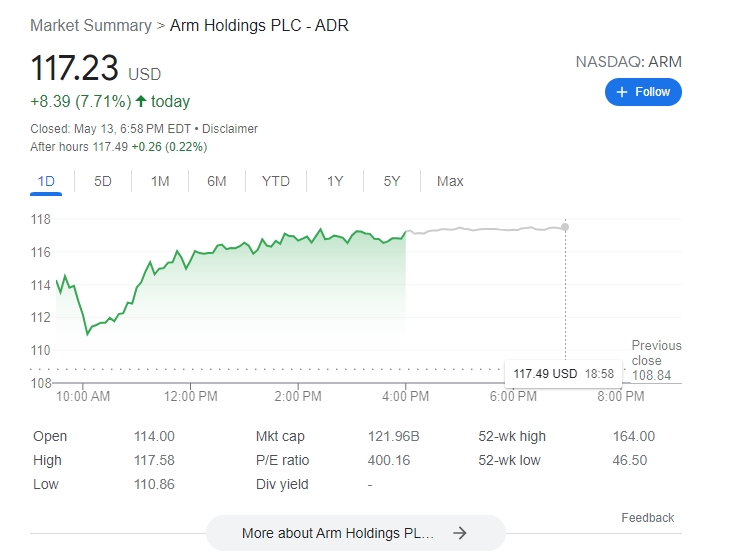
Task: Click the plus icon in Follow button
Action: pyautogui.click(x=622, y=92)
